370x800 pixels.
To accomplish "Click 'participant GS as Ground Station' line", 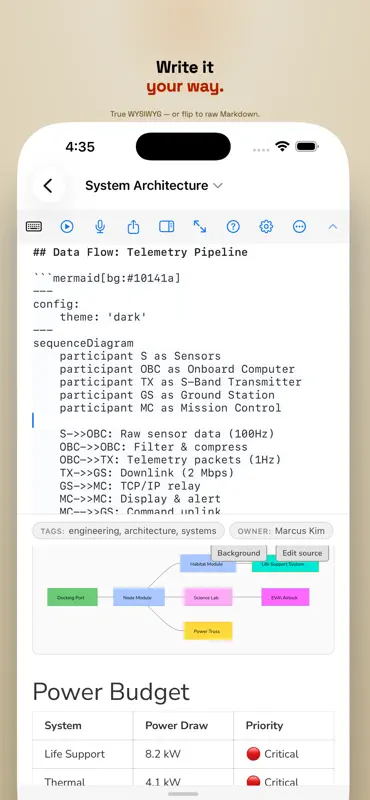I will 167,395.
